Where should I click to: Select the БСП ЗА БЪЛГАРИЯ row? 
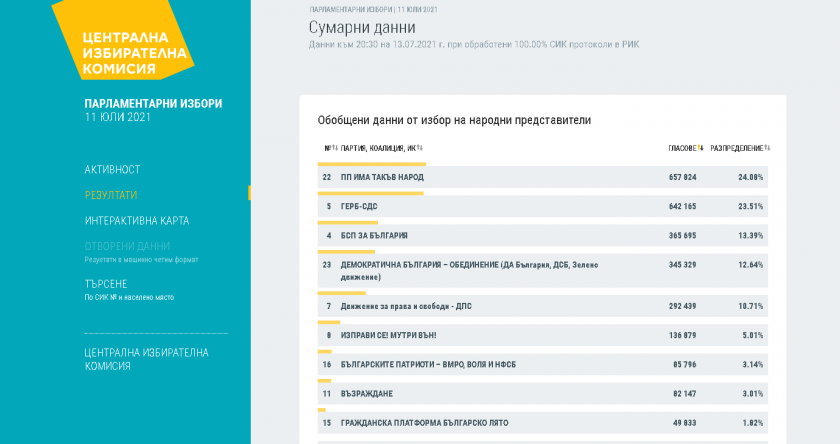click(x=543, y=236)
